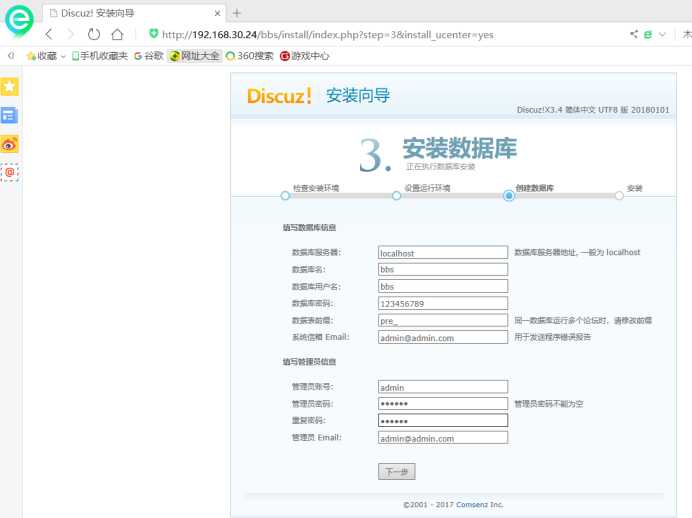Open the 游戏中心 bookmark
This screenshot has height=518, width=692.
point(305,56)
